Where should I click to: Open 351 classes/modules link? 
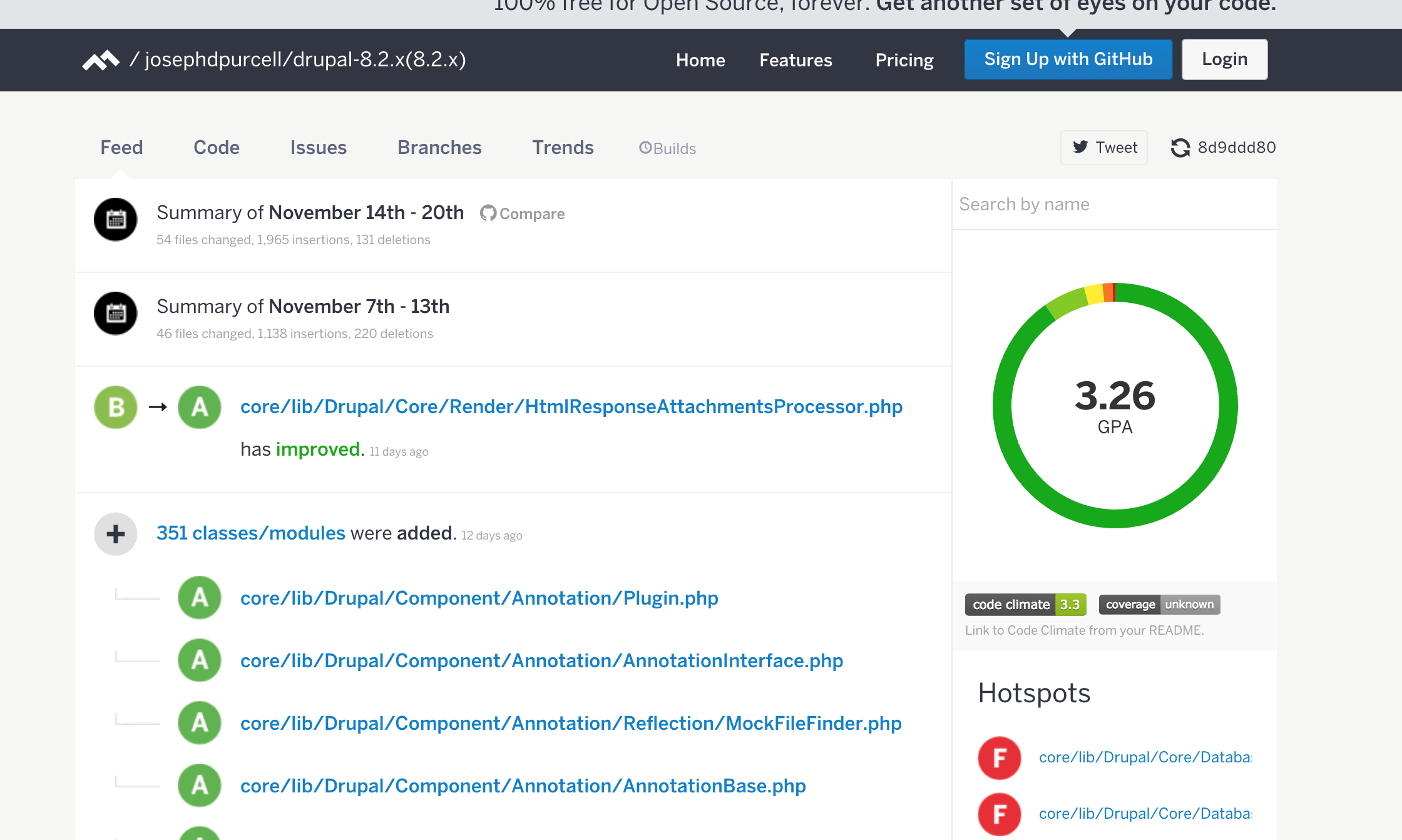[250, 533]
